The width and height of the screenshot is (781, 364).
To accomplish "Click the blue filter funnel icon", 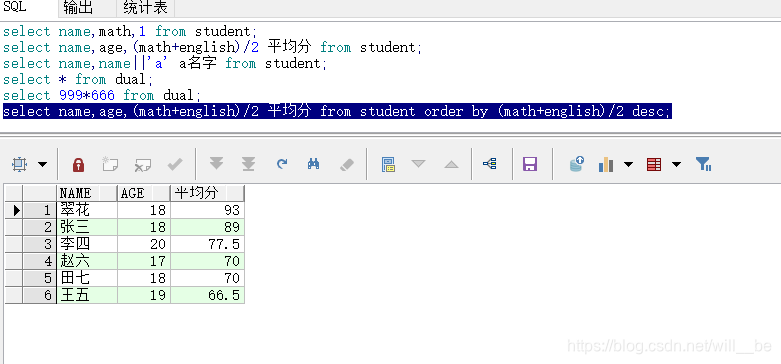I will click(x=703, y=164).
